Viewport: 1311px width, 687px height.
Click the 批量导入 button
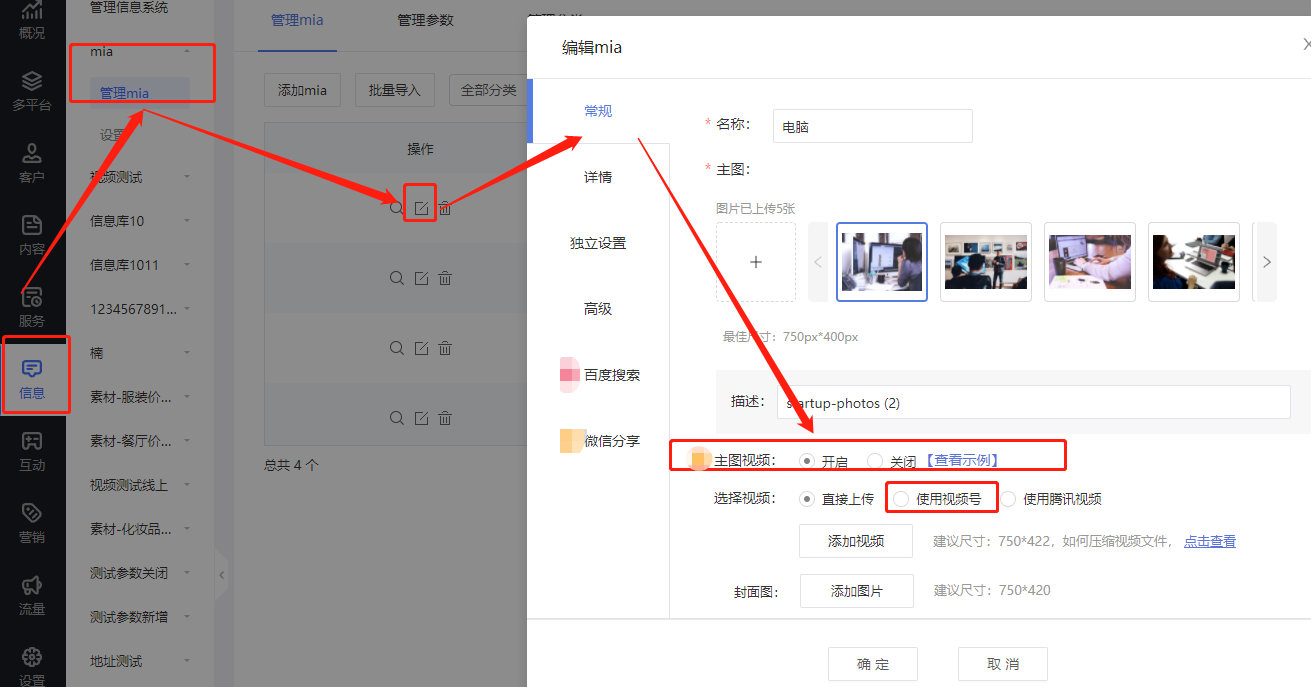(394, 90)
